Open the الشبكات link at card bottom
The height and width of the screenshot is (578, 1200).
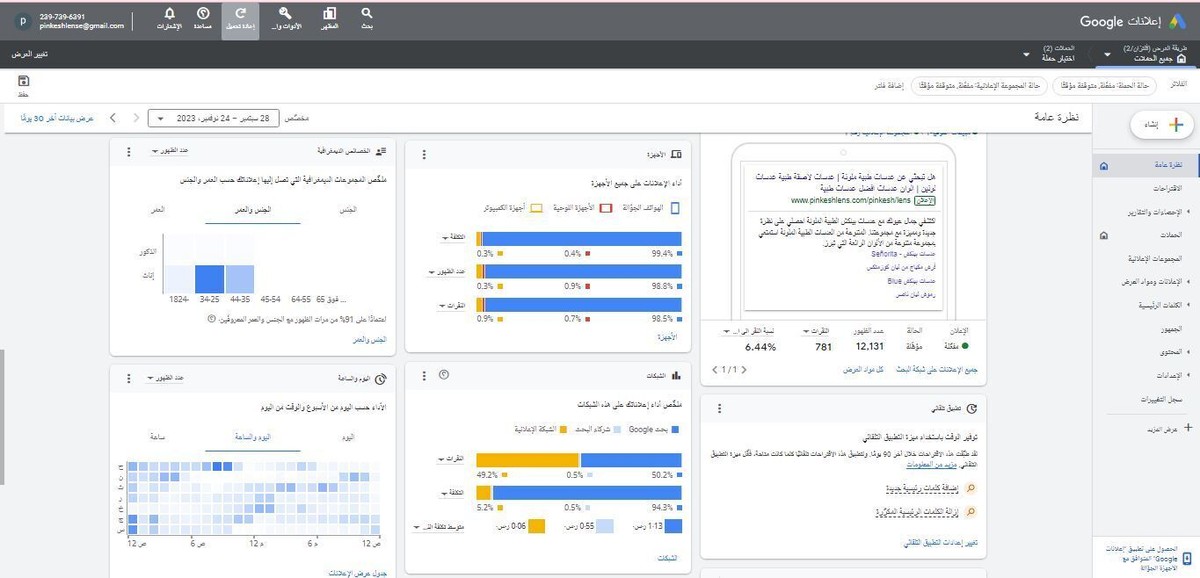670,559
